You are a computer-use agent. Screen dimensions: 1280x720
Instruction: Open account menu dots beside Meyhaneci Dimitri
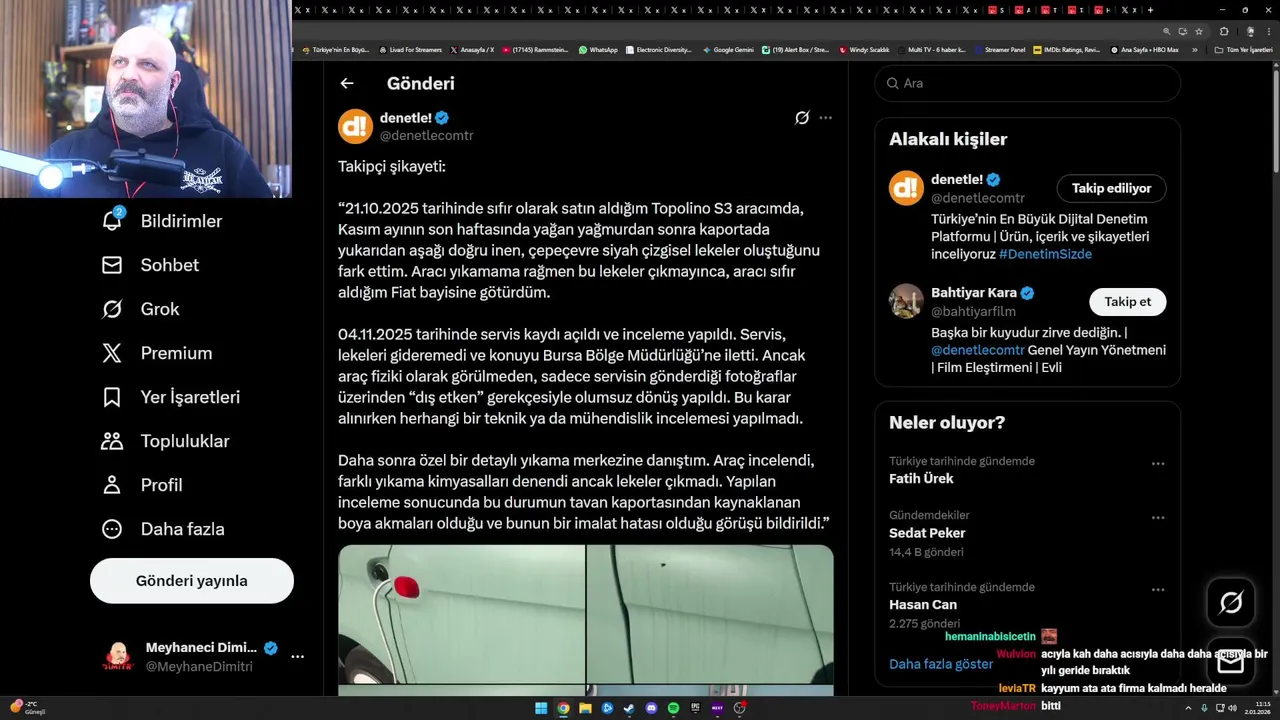click(297, 657)
